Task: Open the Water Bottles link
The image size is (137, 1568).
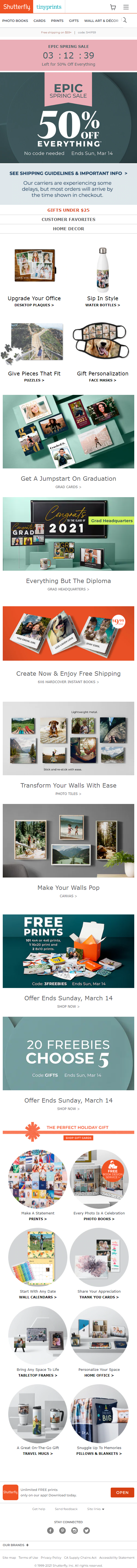Action: [102, 305]
